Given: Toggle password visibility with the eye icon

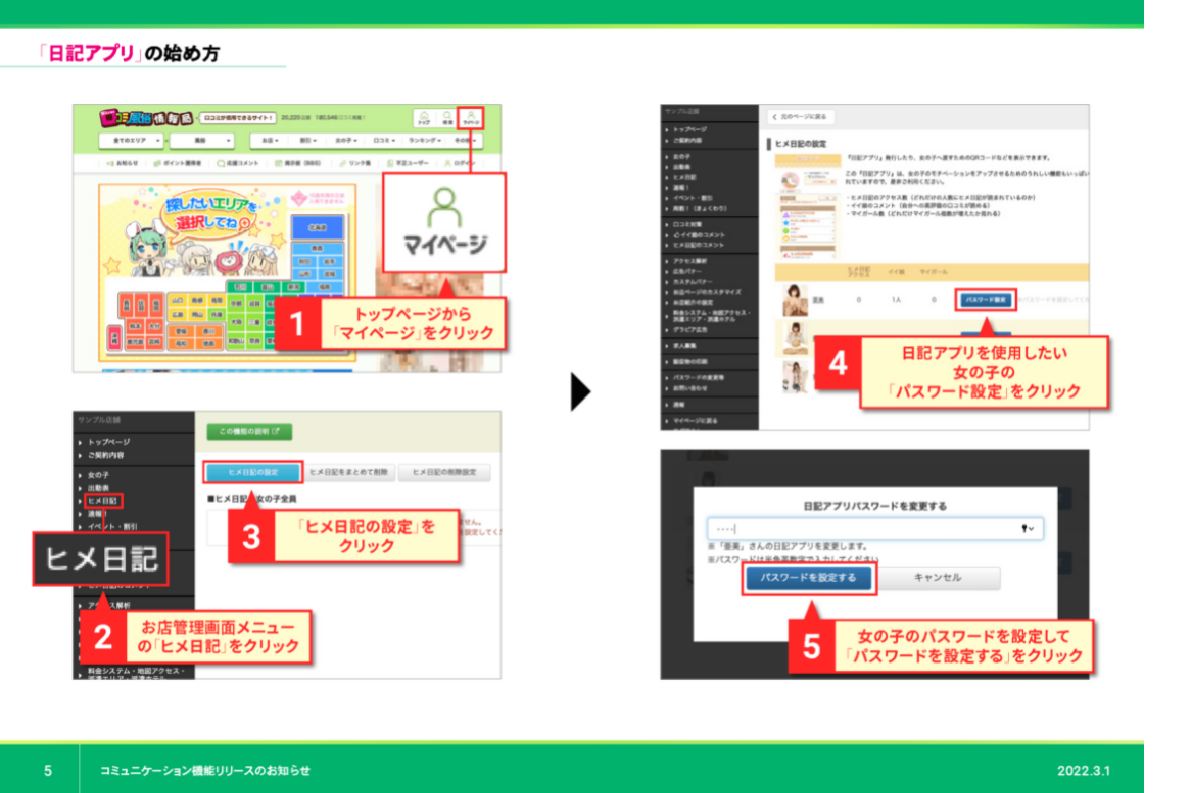Looking at the screenshot, I should 1024,529.
